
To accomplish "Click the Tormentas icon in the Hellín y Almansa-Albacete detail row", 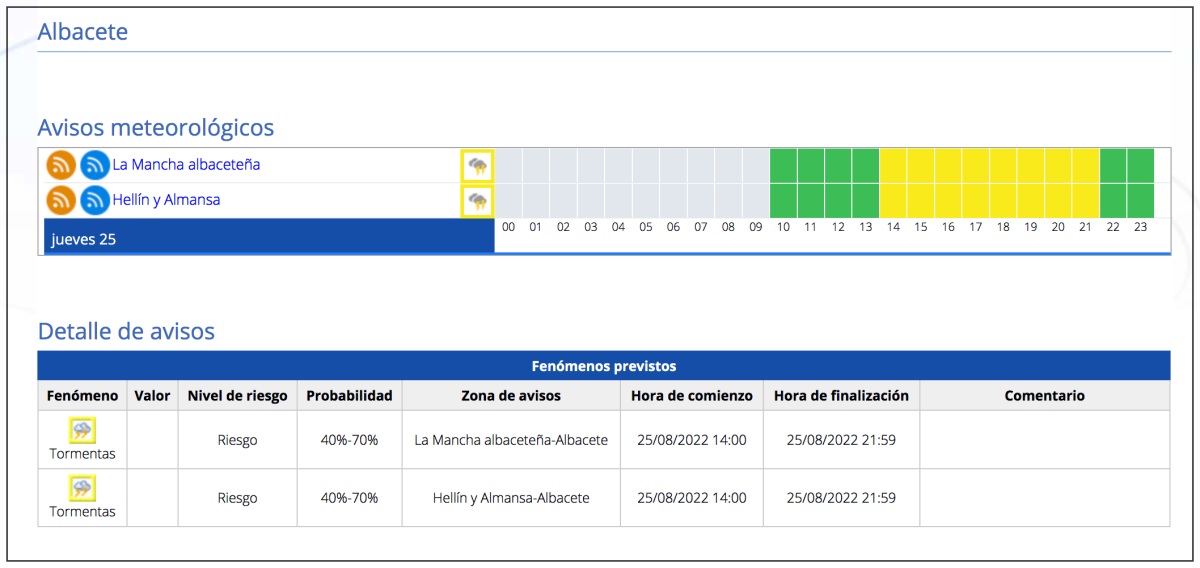I will pyautogui.click(x=82, y=489).
